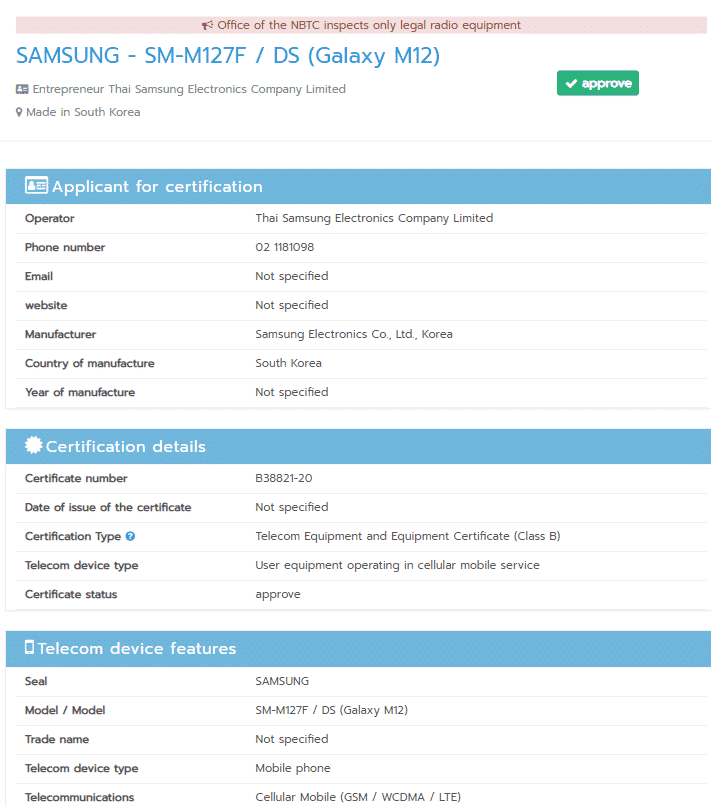Click the phone number 02 1181098
711x806 pixels.
[x=285, y=248]
